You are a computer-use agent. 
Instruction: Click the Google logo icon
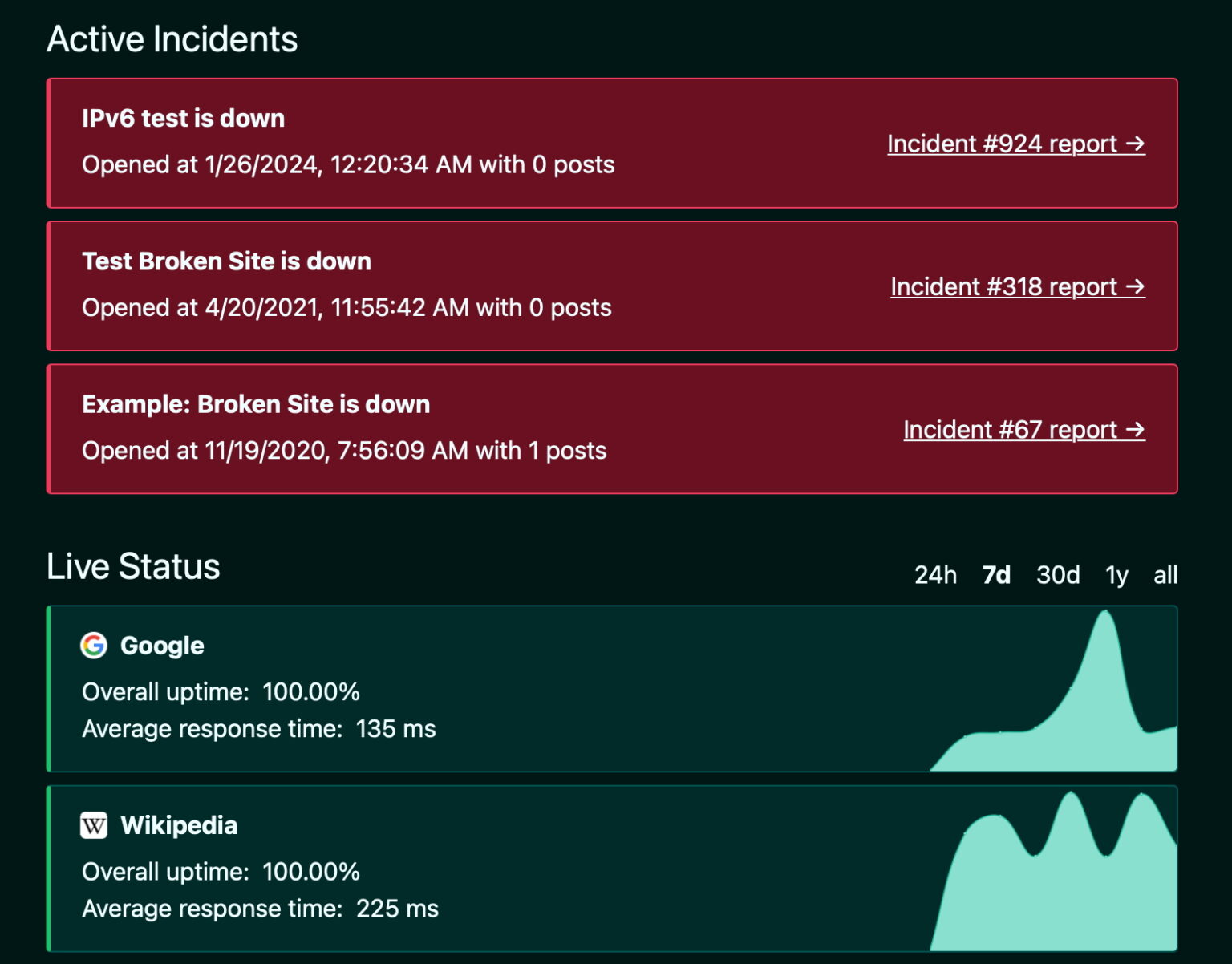(x=94, y=646)
